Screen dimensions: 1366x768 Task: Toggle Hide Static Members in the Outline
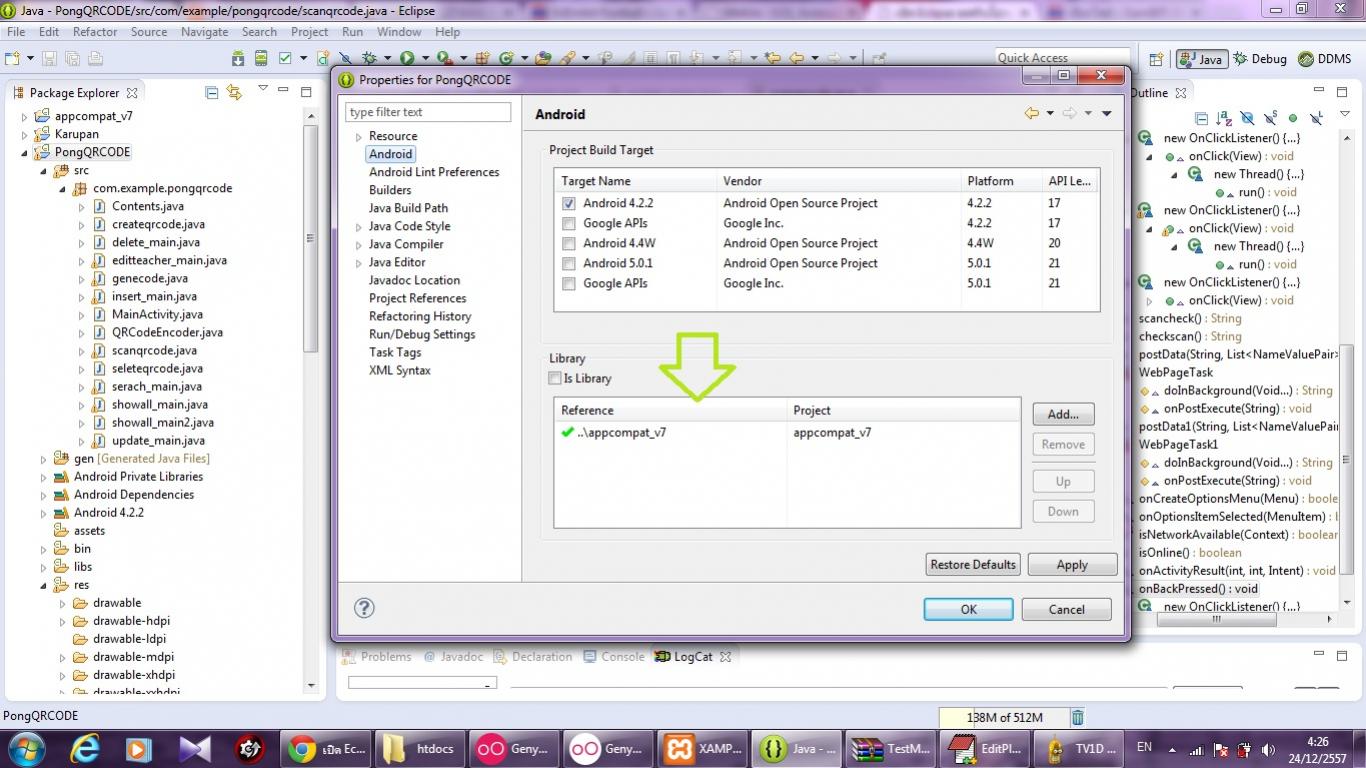coord(1270,117)
